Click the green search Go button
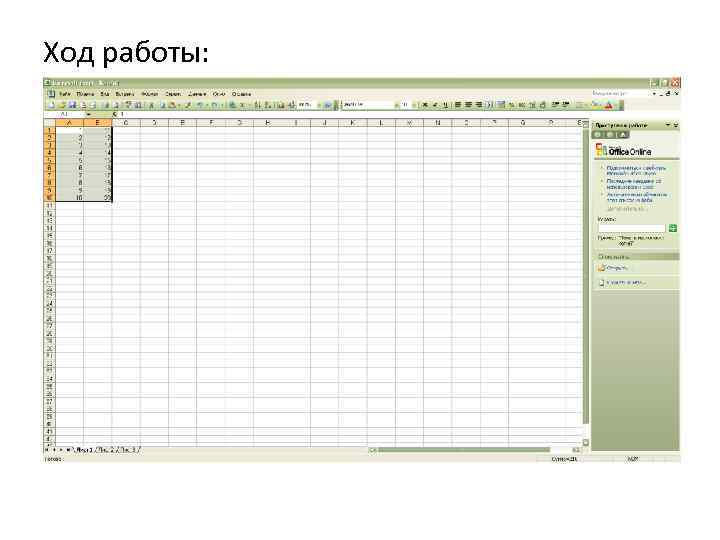Image resolution: width=720 pixels, height=540 pixels. pos(673,228)
